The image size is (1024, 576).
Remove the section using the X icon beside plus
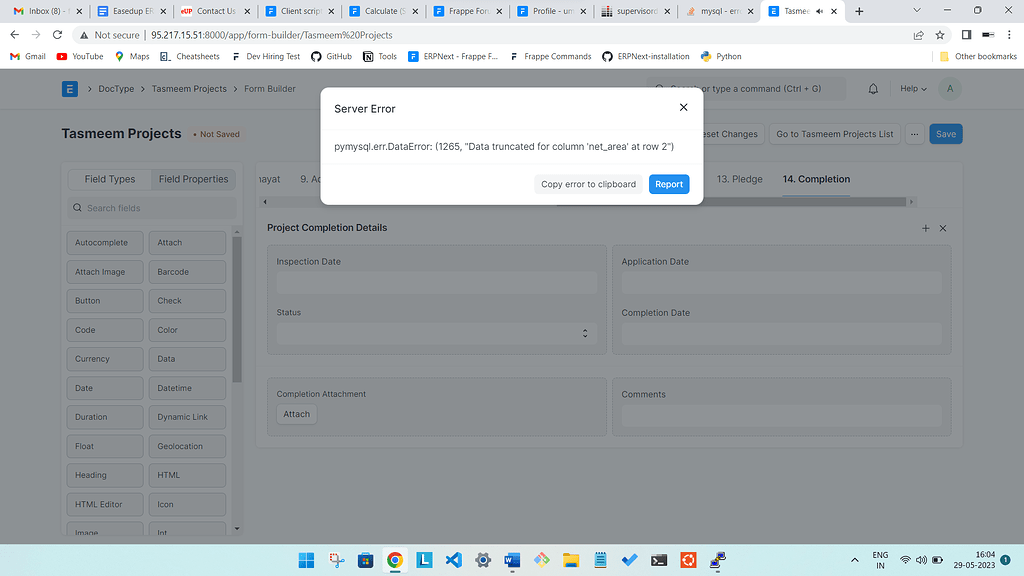point(942,228)
